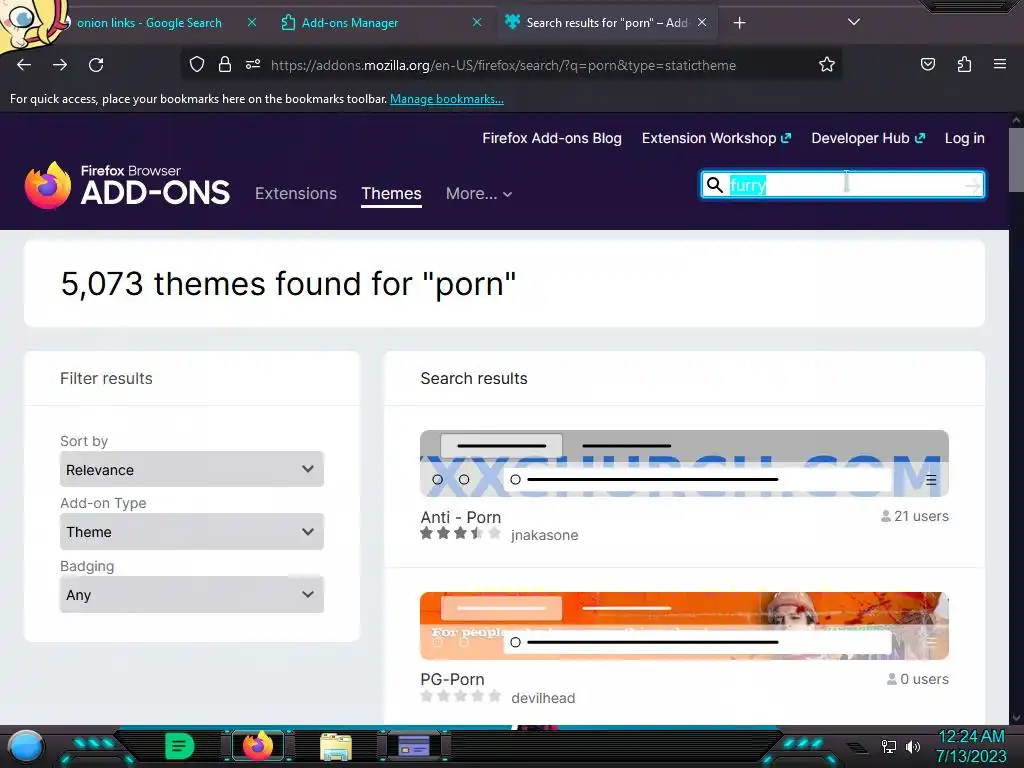Click the magnifier icon in search box

point(715,185)
